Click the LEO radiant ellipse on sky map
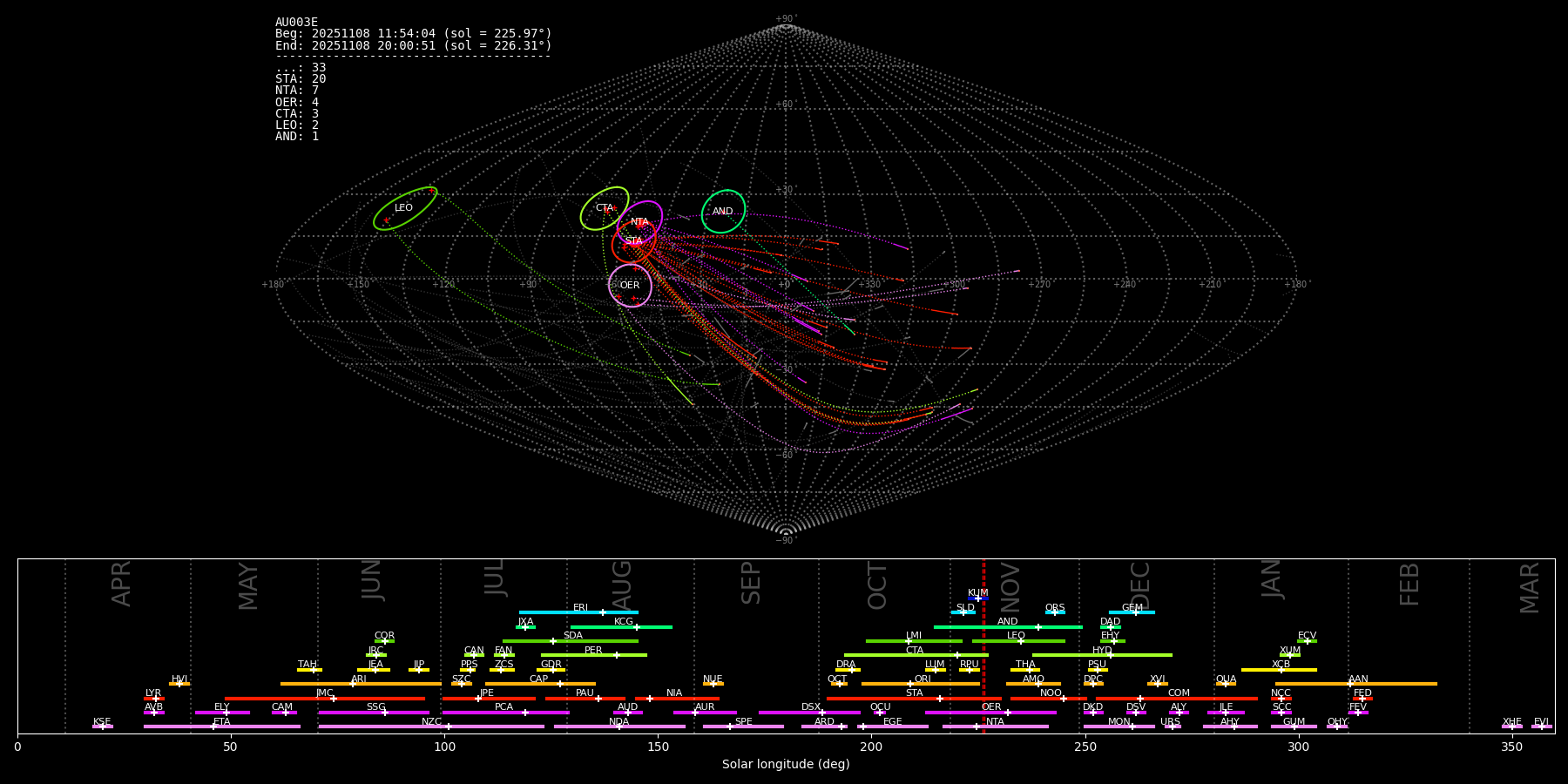 click(405, 209)
